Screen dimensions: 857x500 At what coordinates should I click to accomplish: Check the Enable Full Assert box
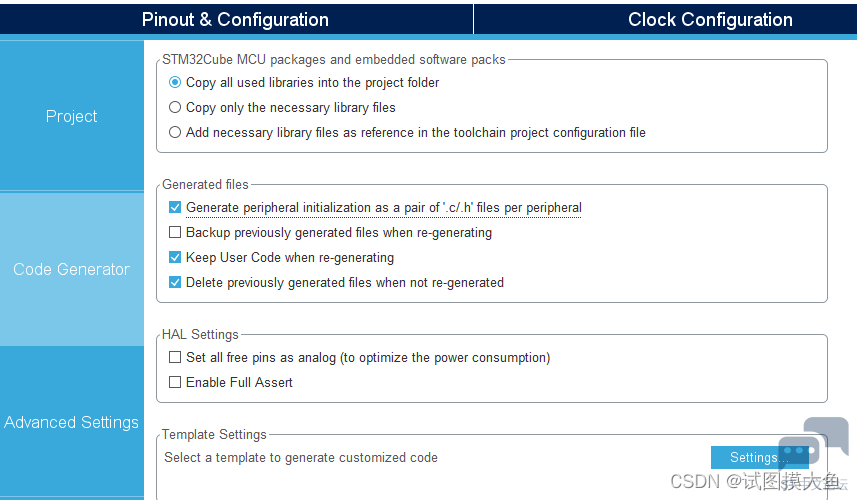pyautogui.click(x=175, y=383)
